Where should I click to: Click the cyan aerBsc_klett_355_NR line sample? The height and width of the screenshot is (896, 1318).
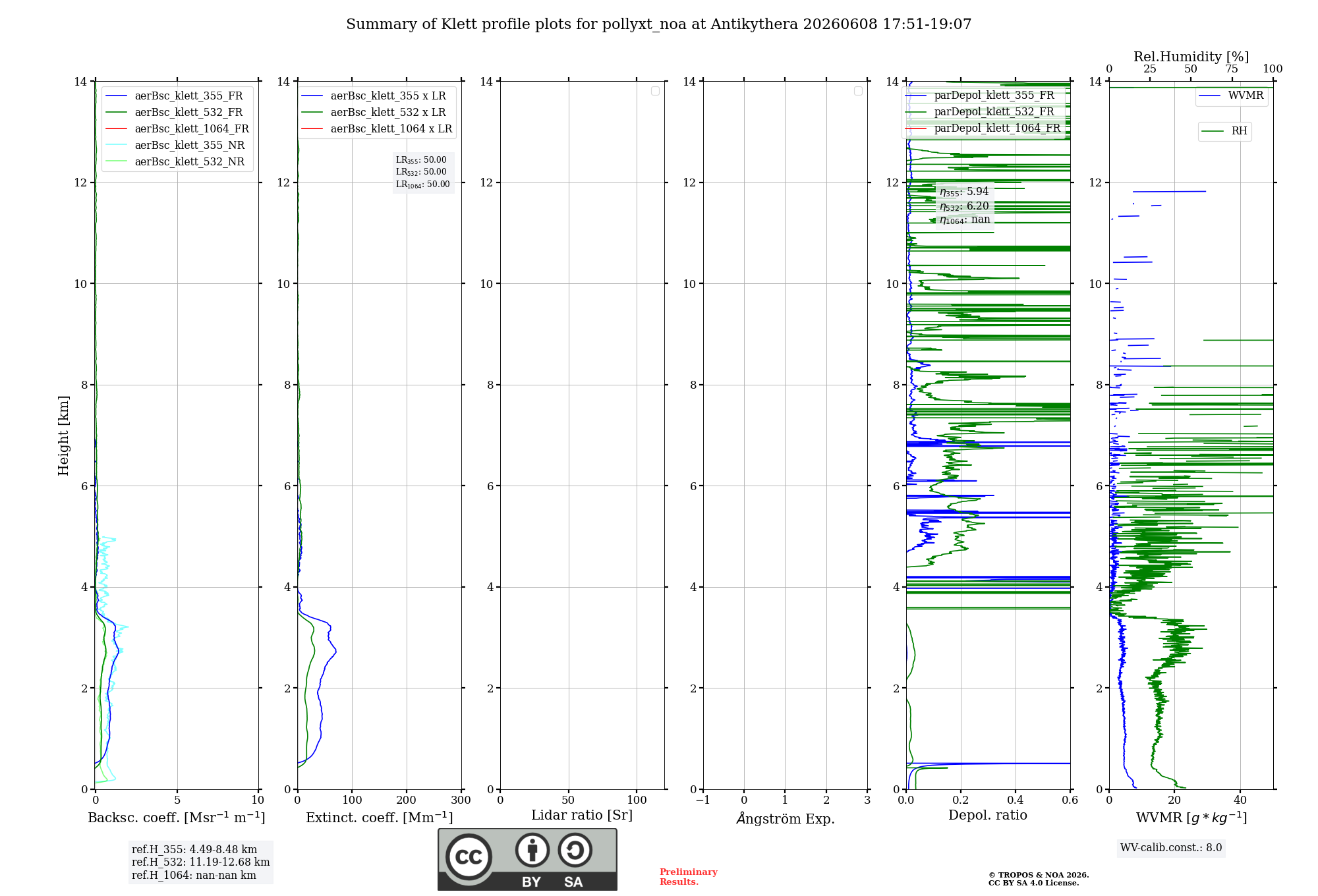tap(116, 145)
